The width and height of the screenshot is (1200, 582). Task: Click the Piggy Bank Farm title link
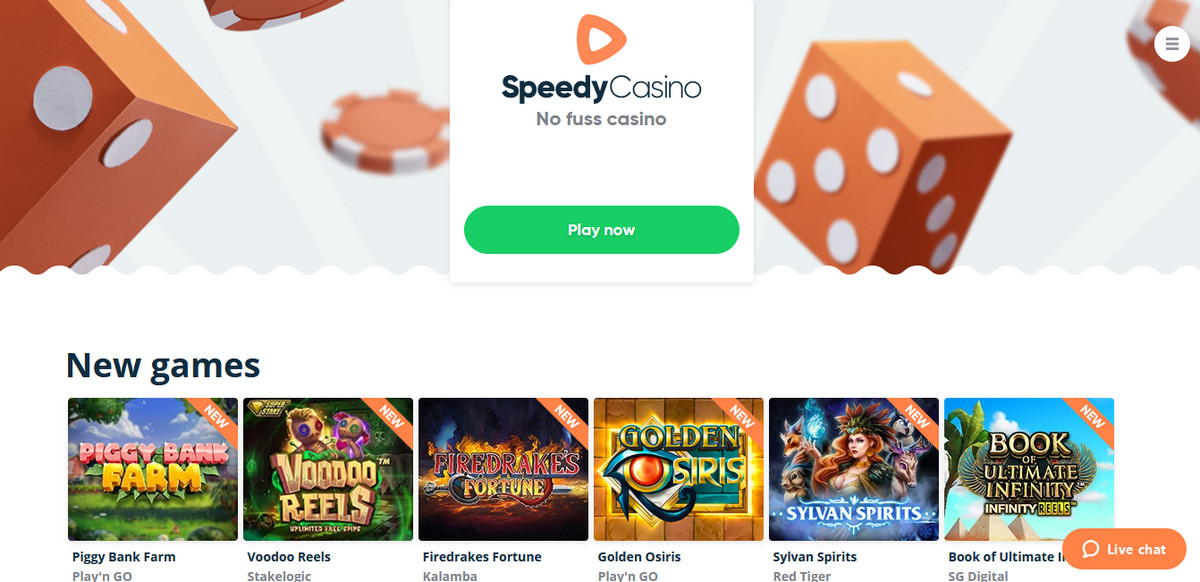coord(124,557)
